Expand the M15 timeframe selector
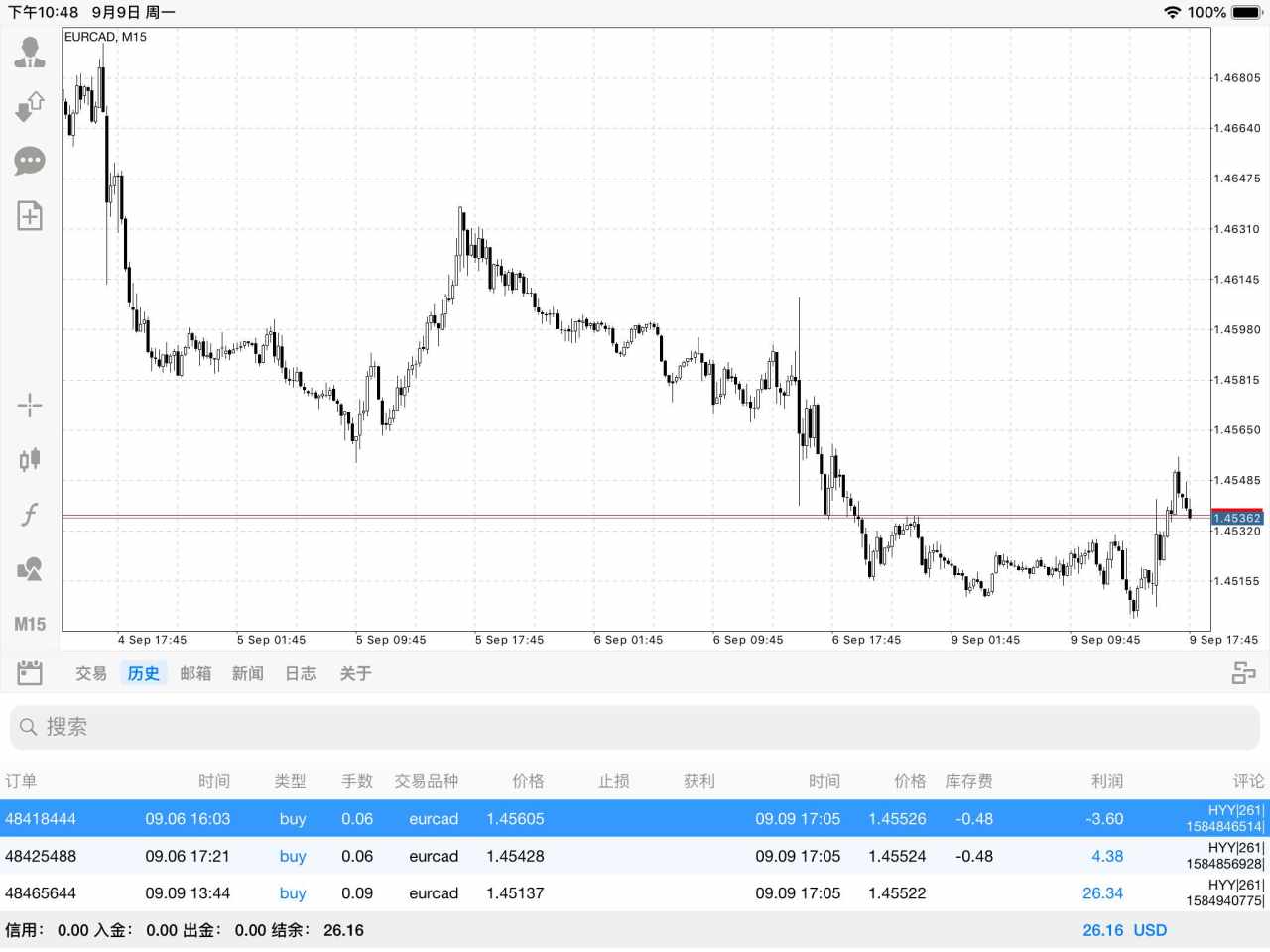The width and height of the screenshot is (1270, 952). click(x=30, y=624)
